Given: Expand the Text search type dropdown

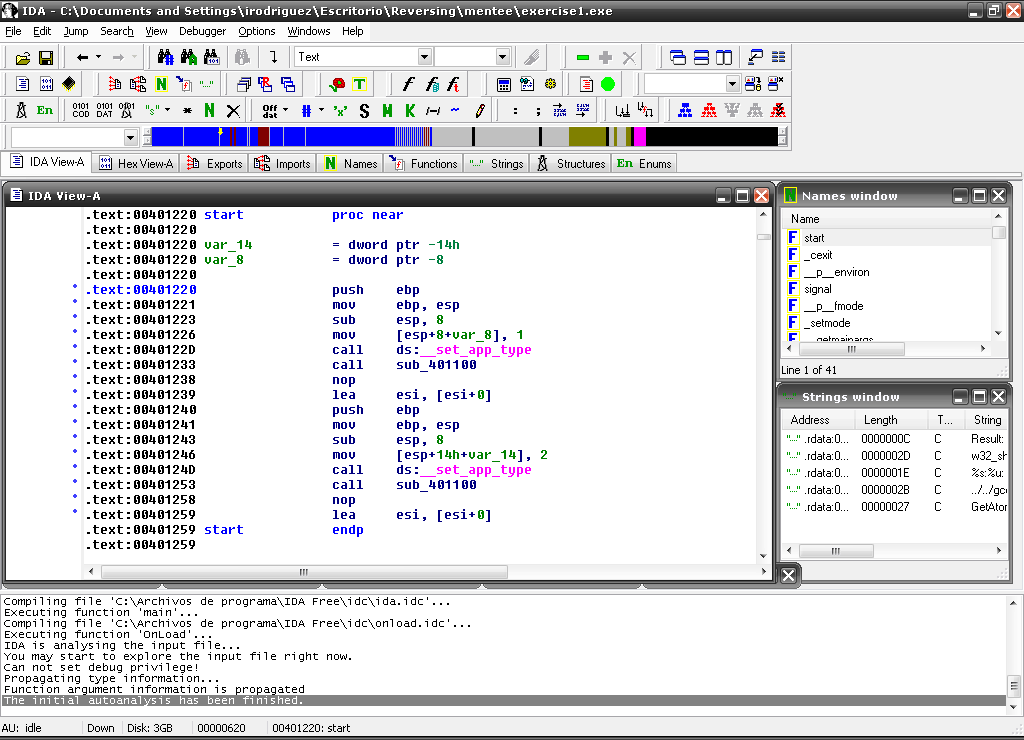Looking at the screenshot, I should [425, 58].
